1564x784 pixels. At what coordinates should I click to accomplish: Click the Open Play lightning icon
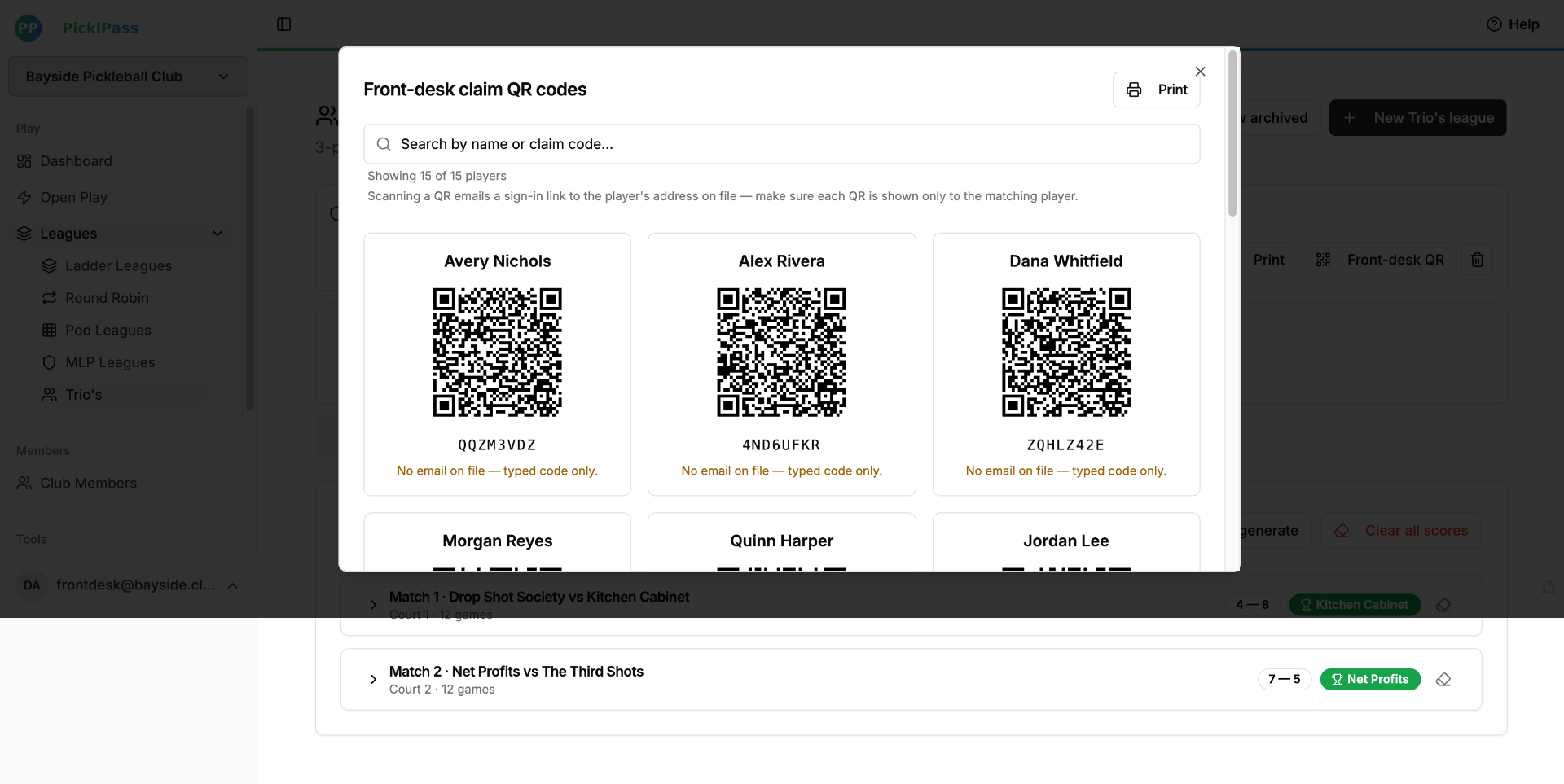pyautogui.click(x=24, y=197)
